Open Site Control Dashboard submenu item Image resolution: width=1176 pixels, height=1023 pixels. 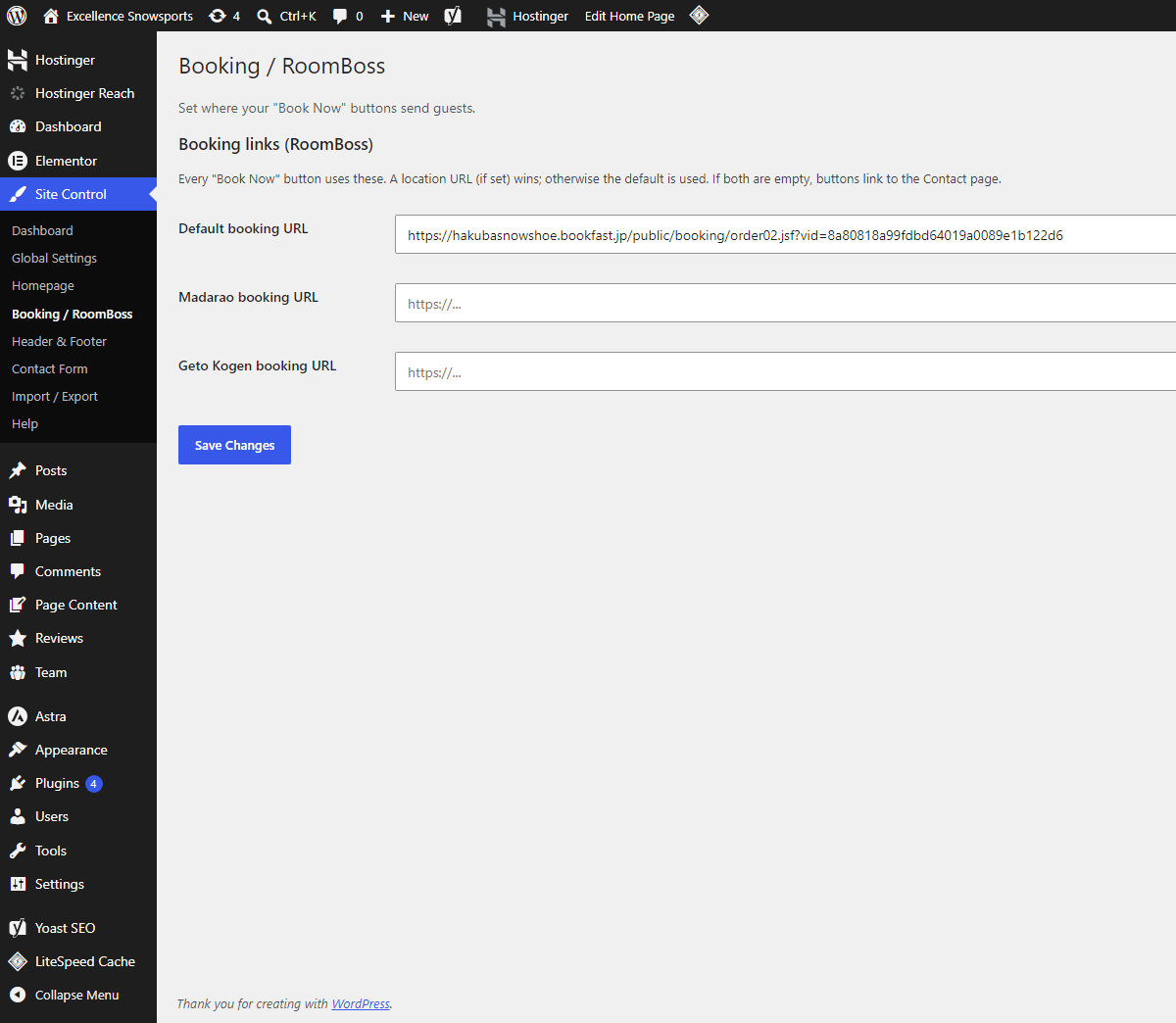tap(42, 230)
